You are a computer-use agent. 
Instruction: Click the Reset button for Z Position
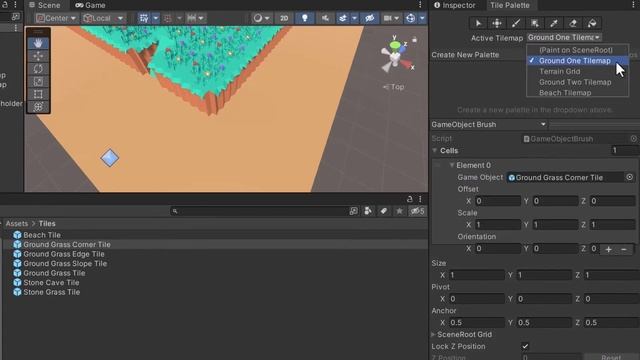(611, 357)
